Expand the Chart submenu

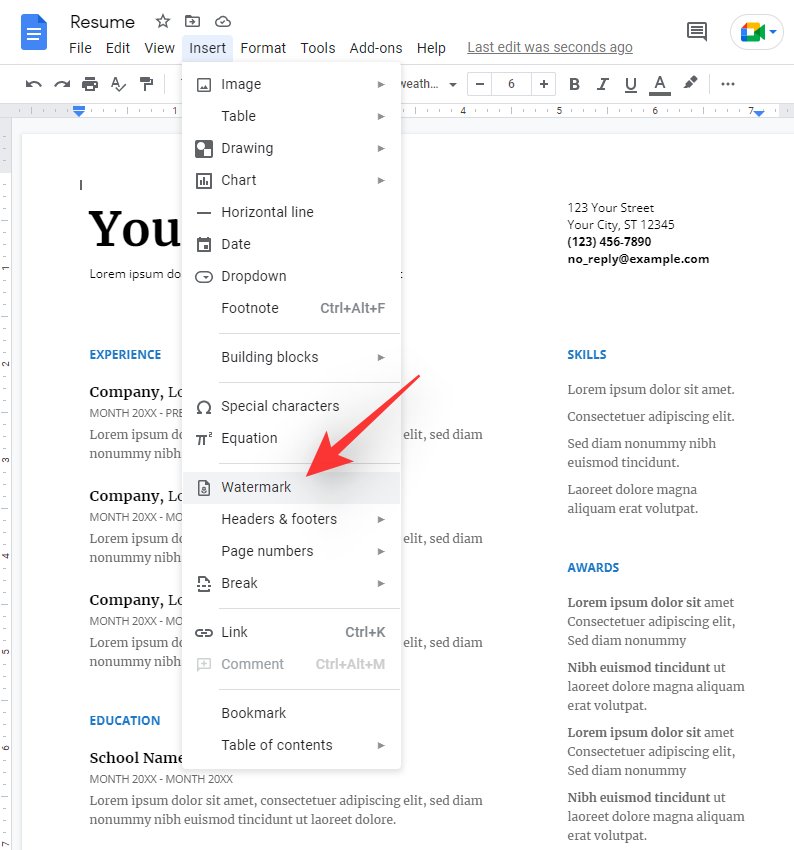[292, 180]
